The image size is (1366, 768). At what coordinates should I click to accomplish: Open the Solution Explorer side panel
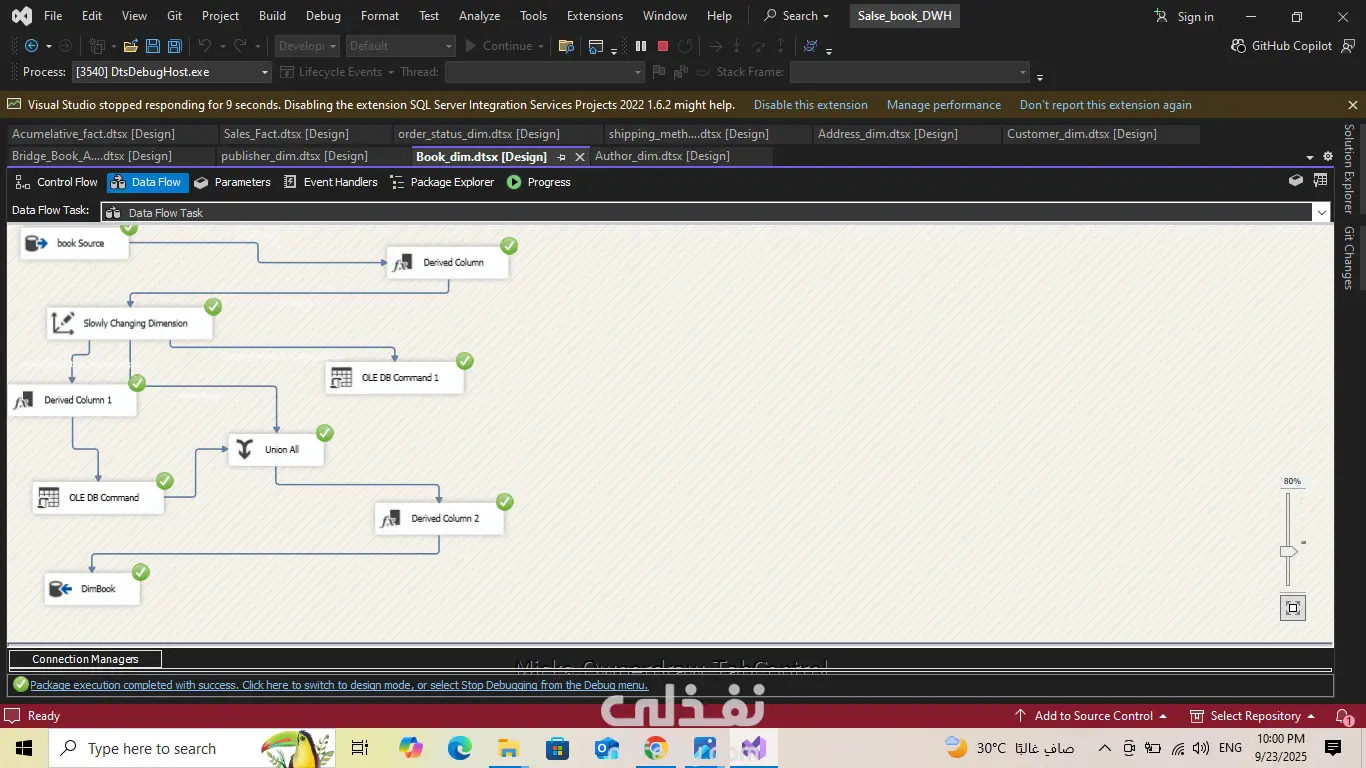pos(1349,169)
